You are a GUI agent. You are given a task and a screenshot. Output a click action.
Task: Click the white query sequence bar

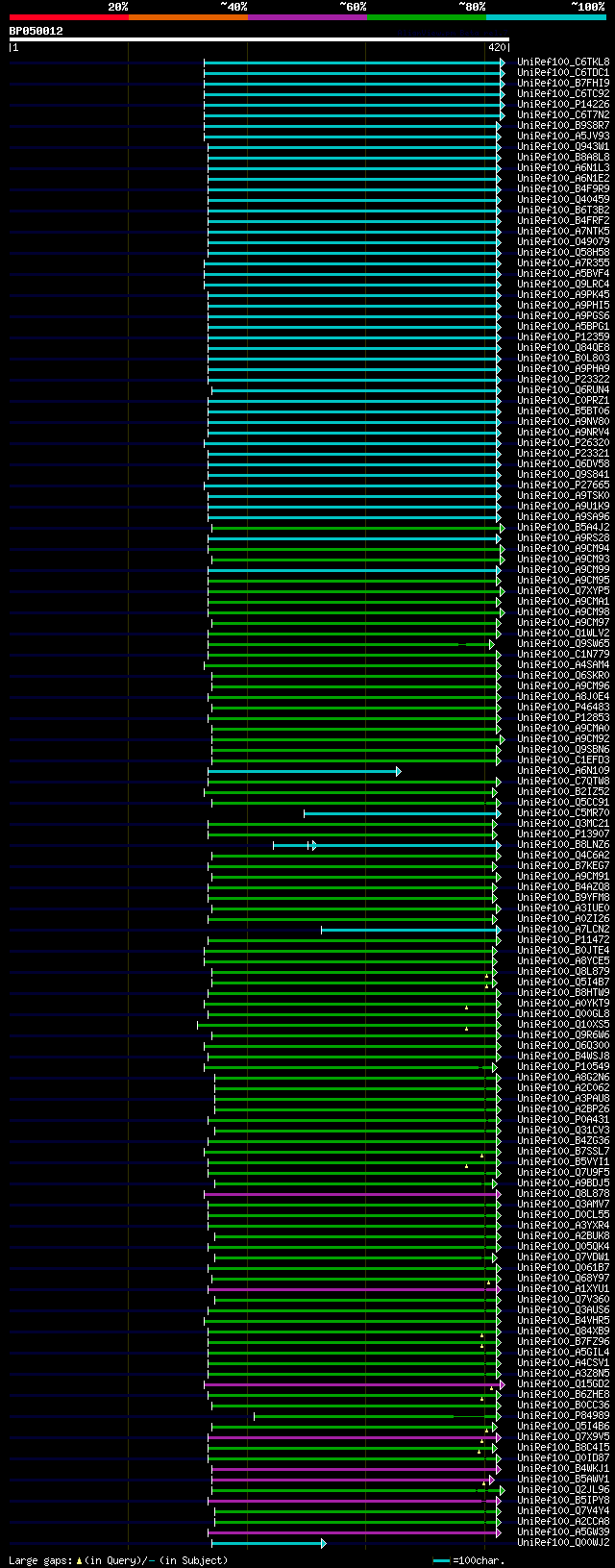click(259, 39)
